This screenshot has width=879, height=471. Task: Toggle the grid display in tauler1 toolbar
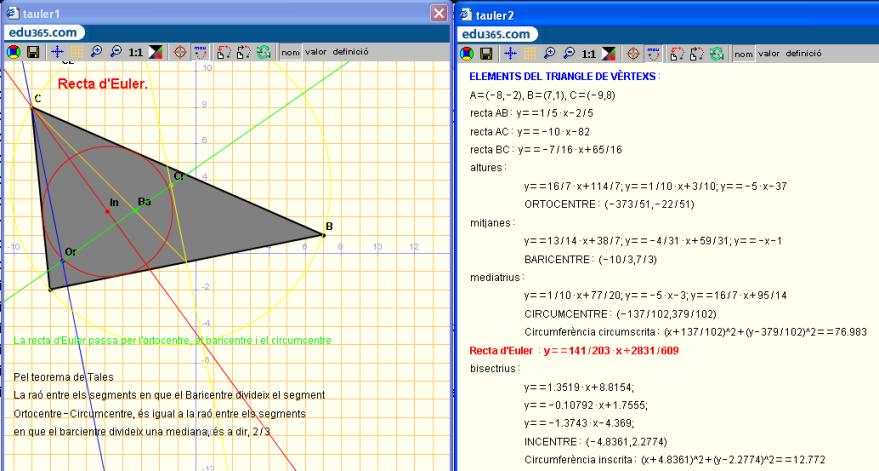pos(76,52)
